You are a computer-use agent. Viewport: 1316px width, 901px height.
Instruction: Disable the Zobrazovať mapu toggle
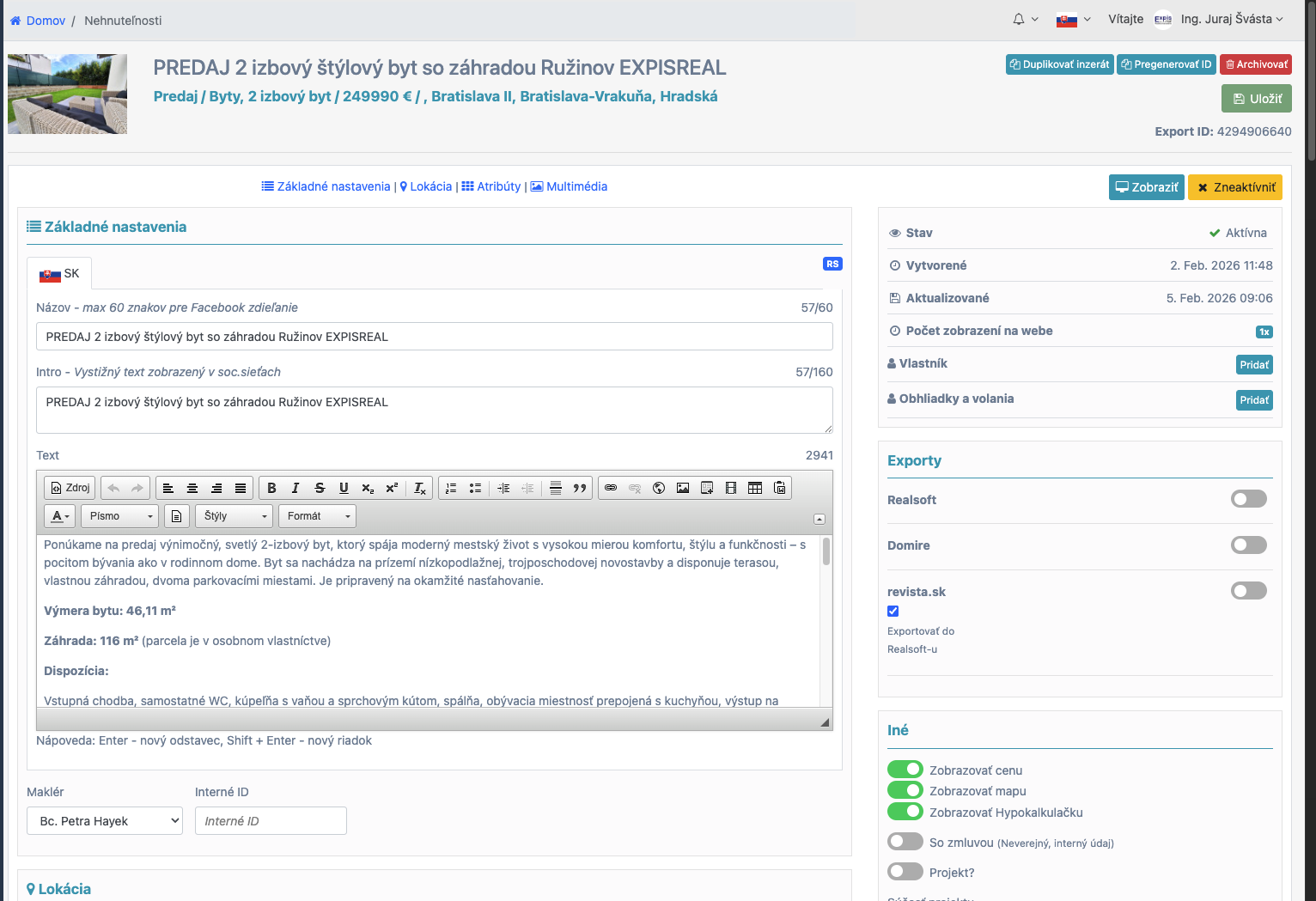[x=905, y=790]
